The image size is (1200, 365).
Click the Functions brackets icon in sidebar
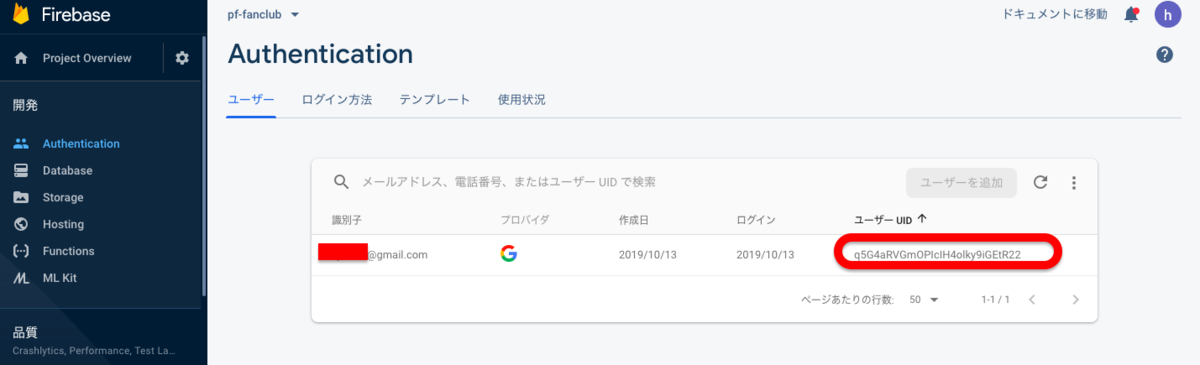(x=21, y=251)
